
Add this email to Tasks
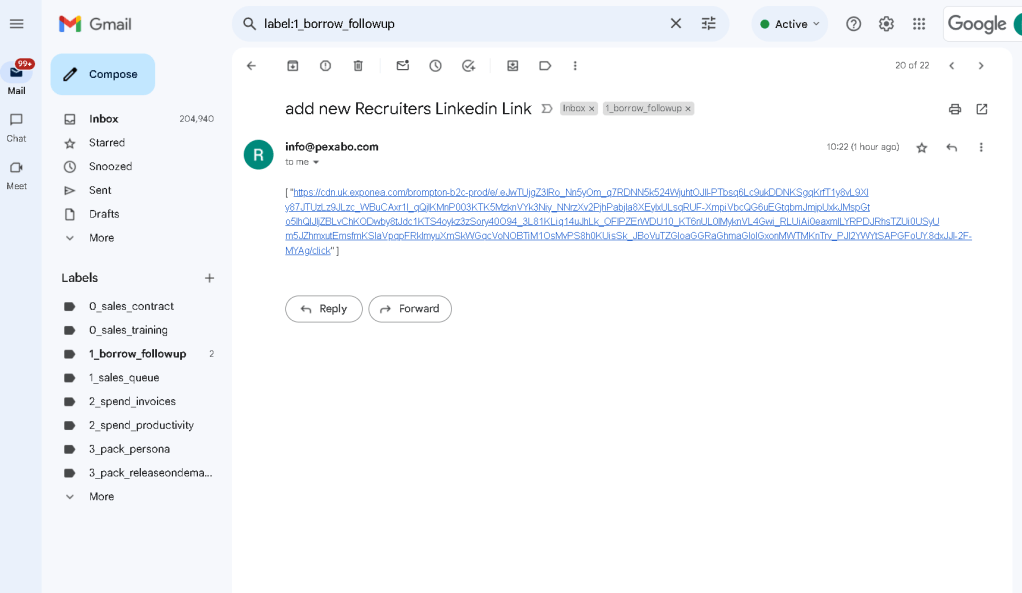pyautogui.click(x=468, y=66)
